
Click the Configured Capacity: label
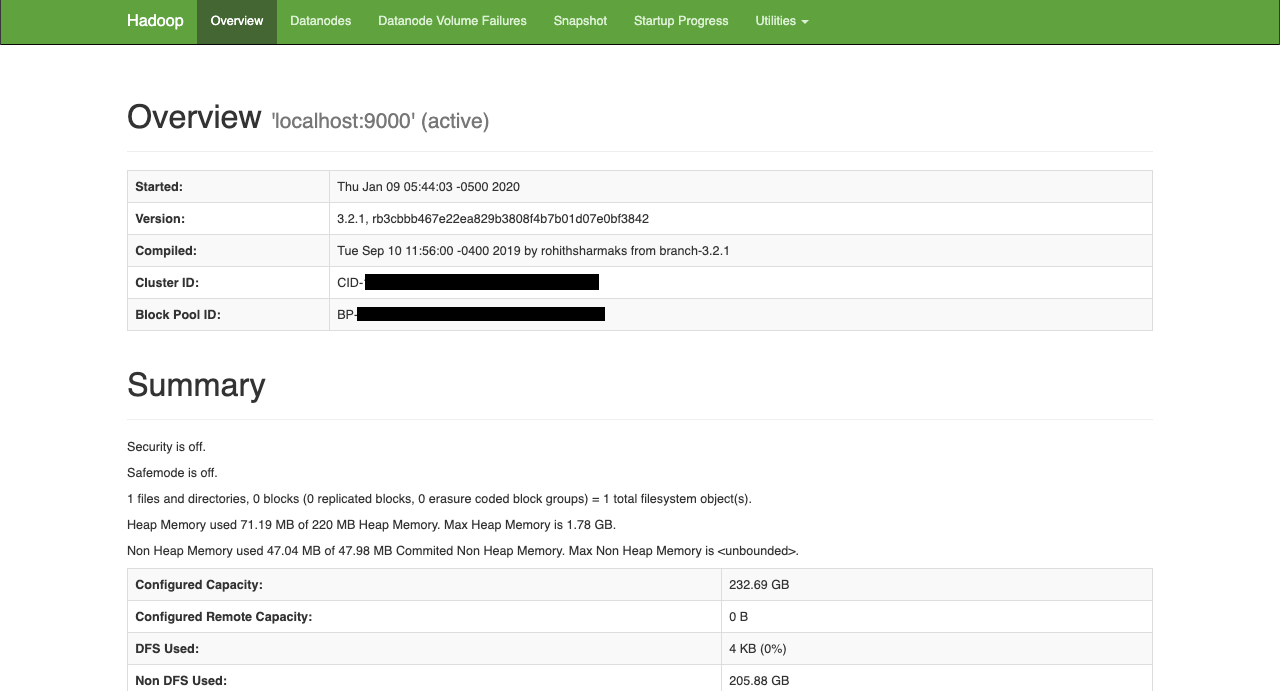199,585
